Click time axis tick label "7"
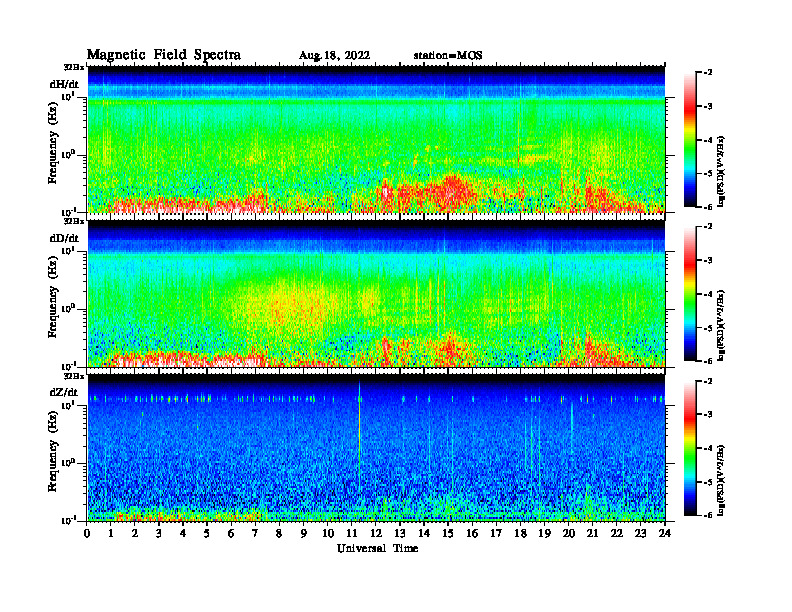 point(255,534)
